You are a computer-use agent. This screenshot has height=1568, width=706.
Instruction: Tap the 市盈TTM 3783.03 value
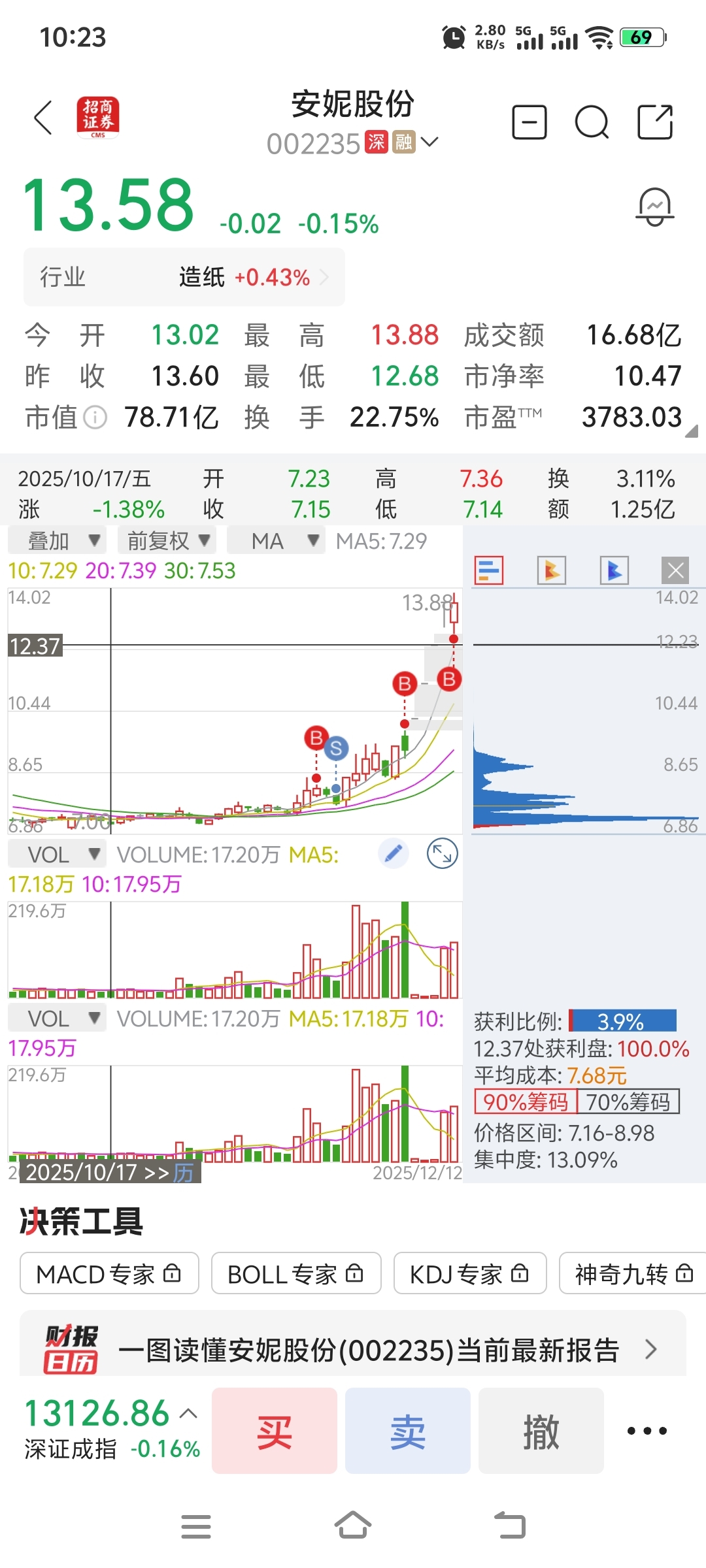coord(632,417)
